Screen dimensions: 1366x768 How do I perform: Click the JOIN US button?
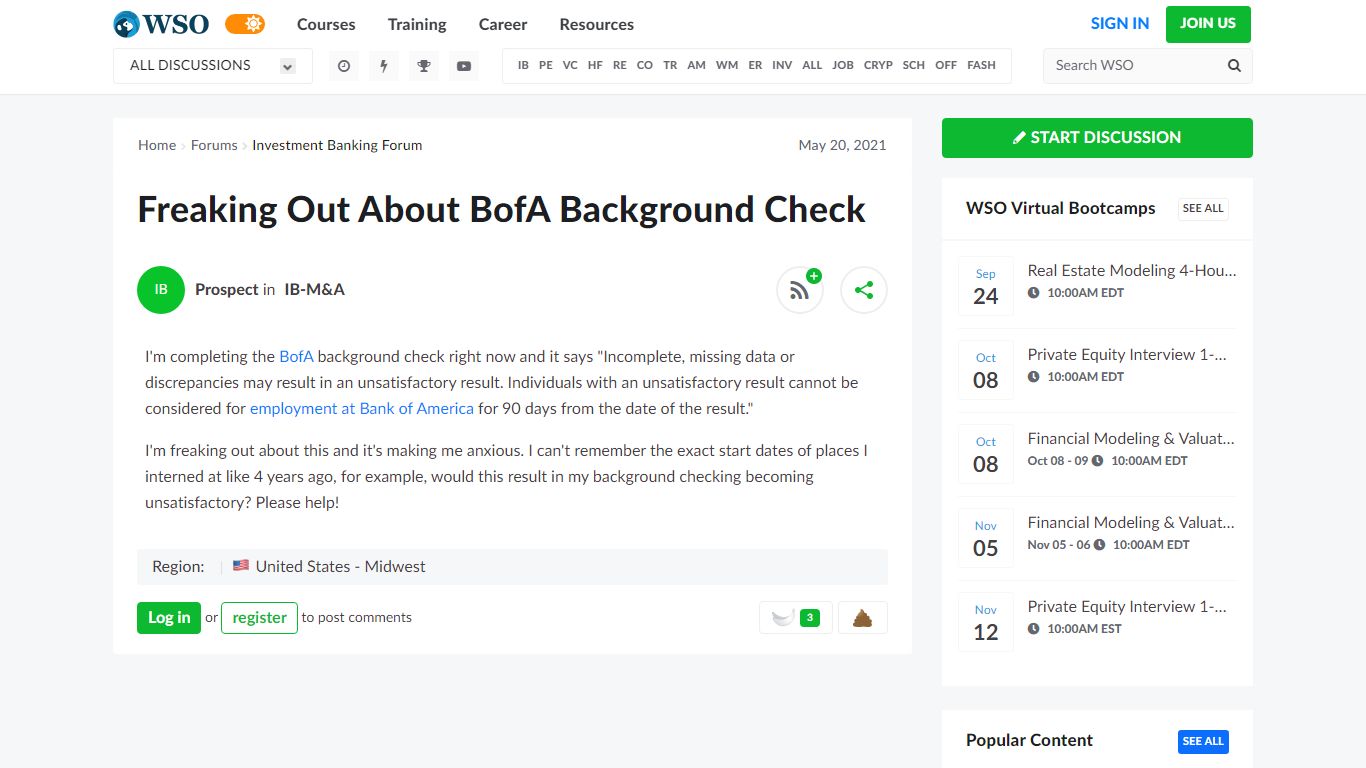coord(1208,24)
